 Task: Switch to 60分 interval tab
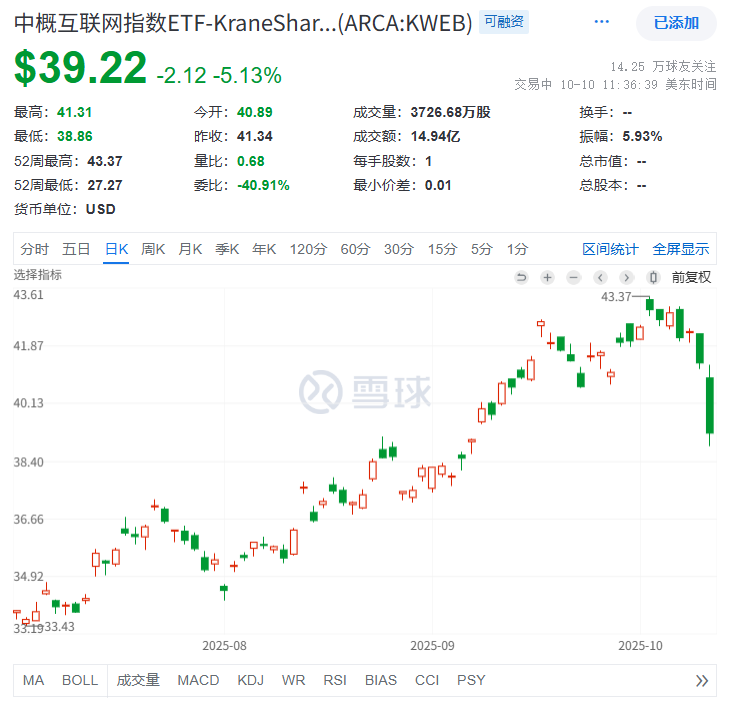(355, 249)
